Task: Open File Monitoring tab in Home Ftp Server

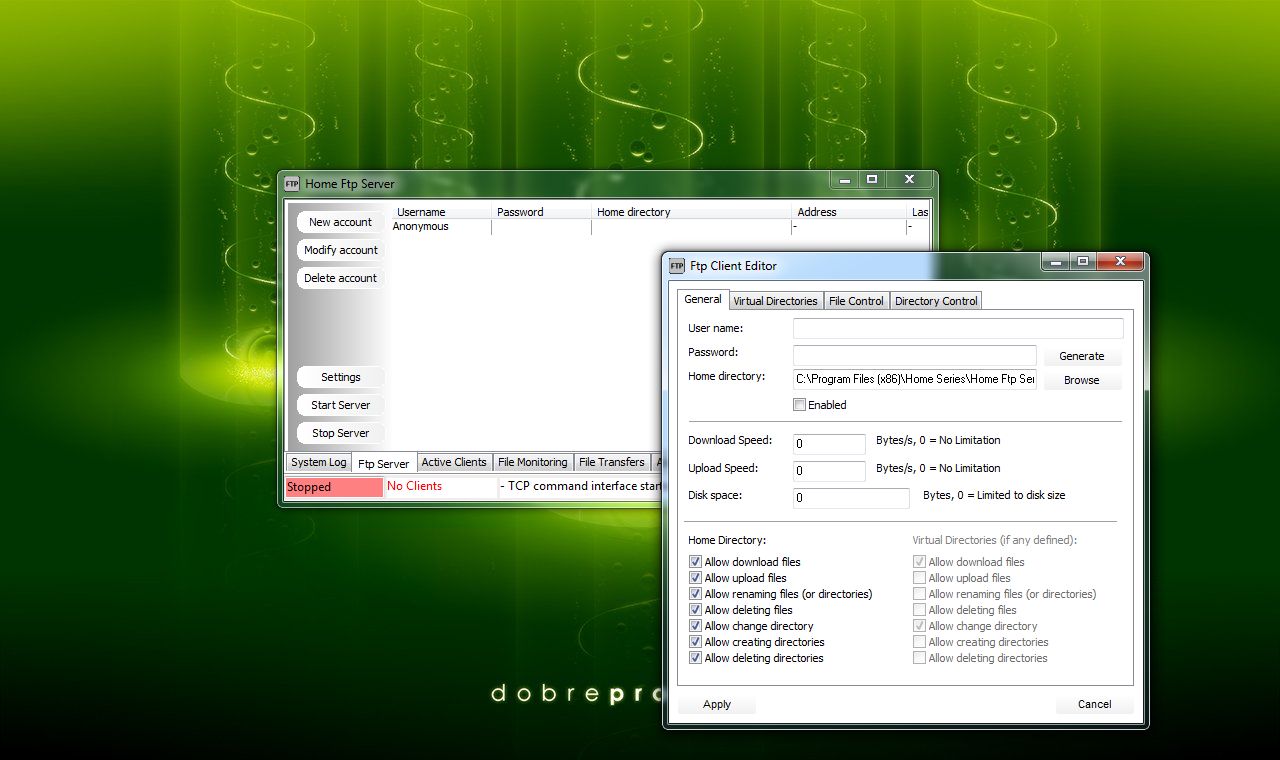Action: coord(533,462)
